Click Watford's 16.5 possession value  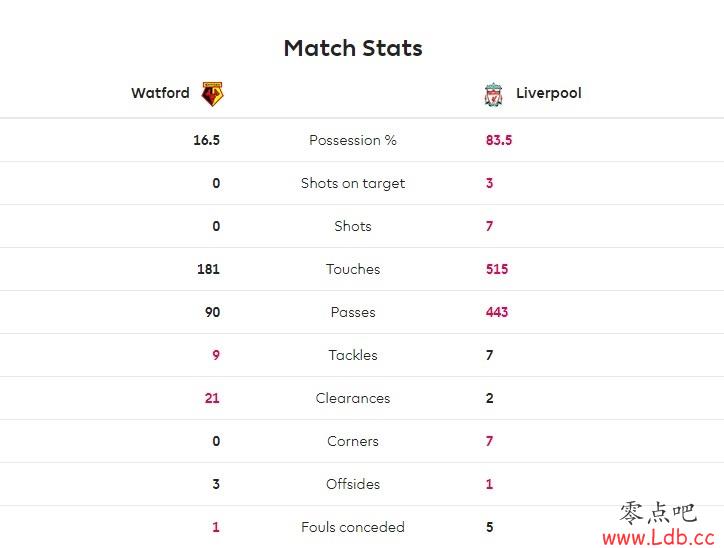[x=206, y=140]
